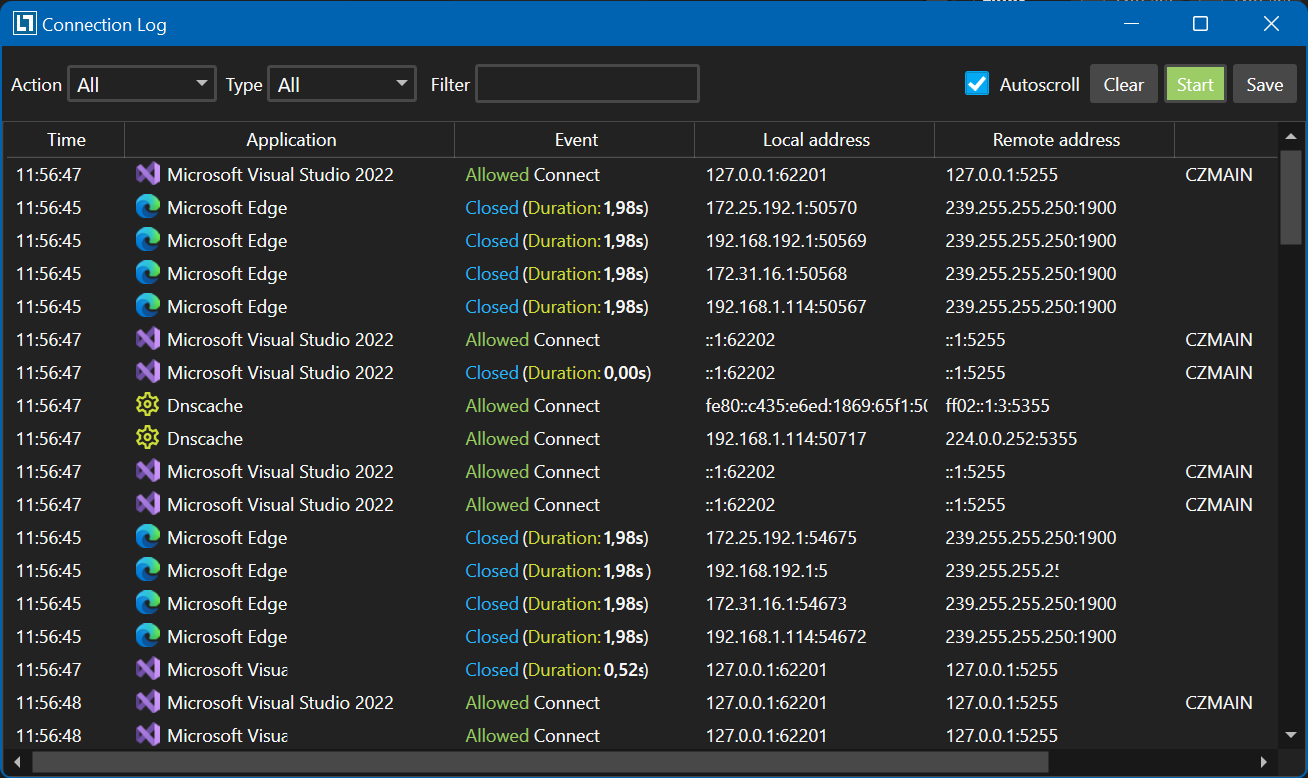
Task: Click the left arrow of the horizontal scrollbar
Action: click(x=16, y=762)
